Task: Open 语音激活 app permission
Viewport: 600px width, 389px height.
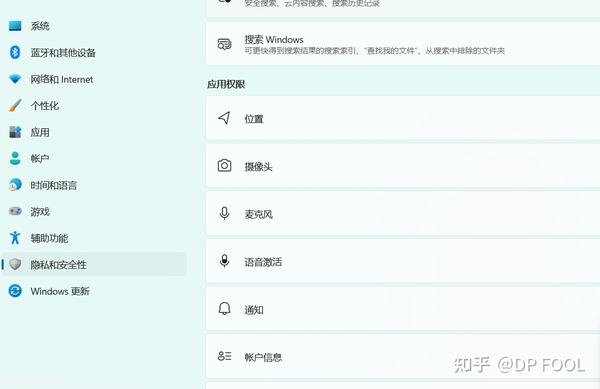Action: click(403, 262)
